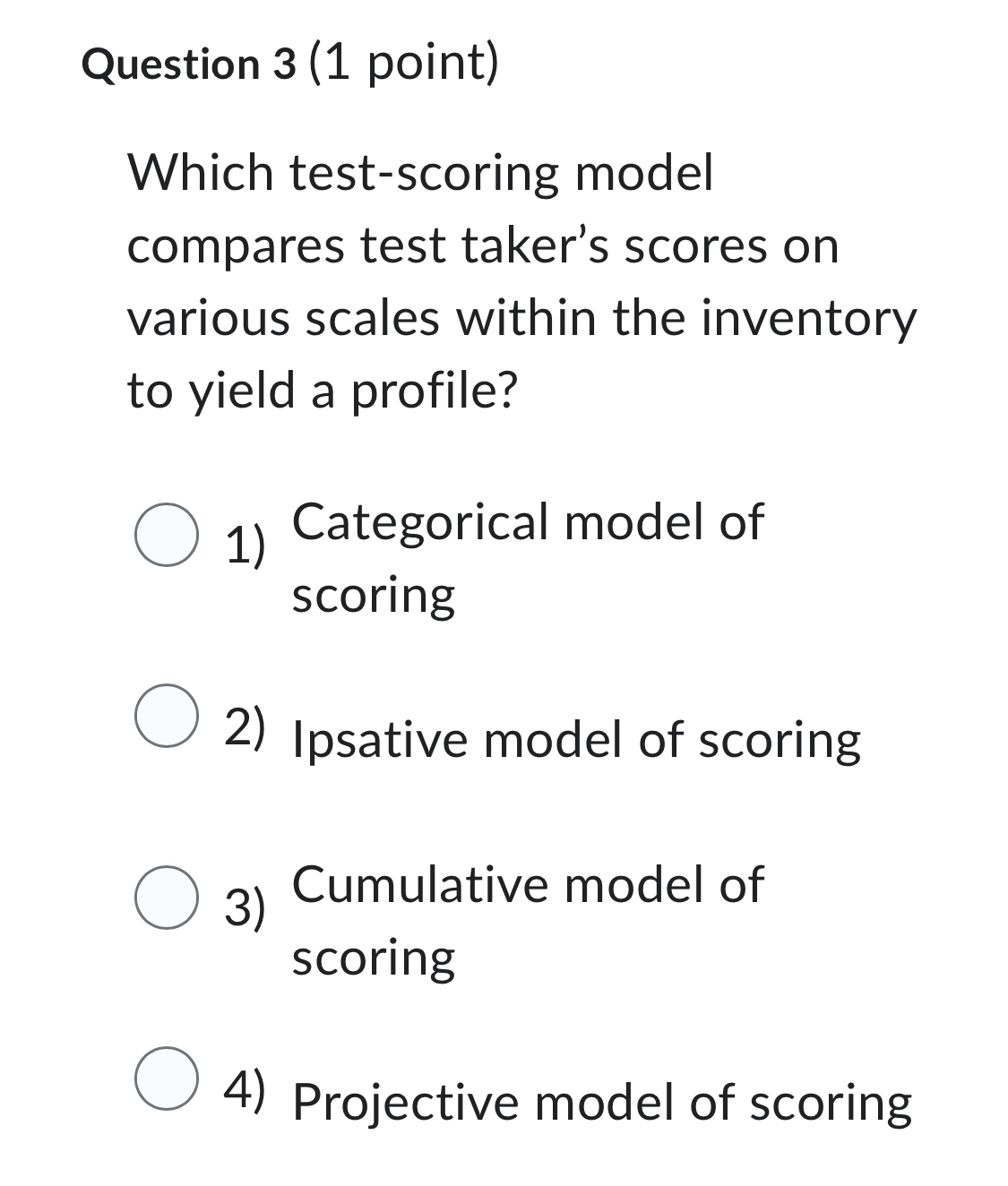Click the answer text 'Cumulative model of scoring'
The width and height of the screenshot is (1008, 1186).
pyautogui.click(x=528, y=918)
